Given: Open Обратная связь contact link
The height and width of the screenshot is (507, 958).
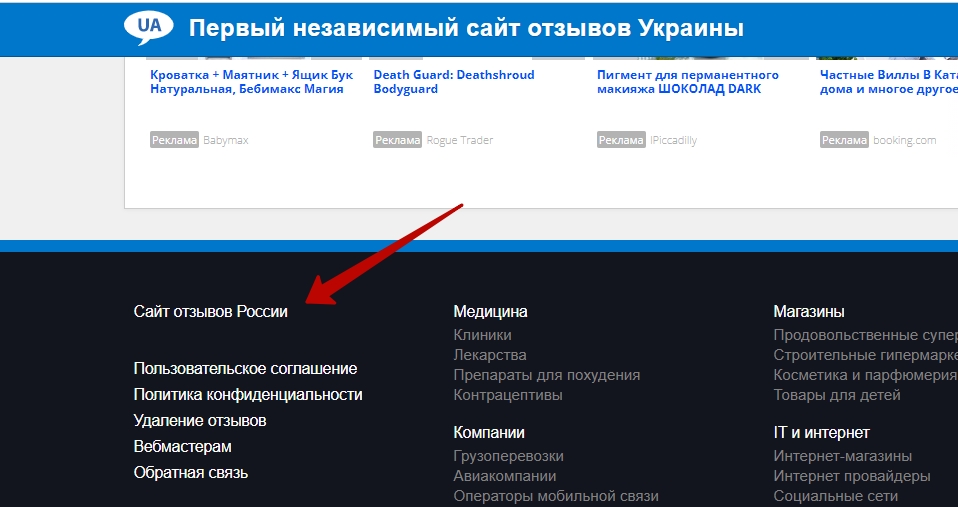Looking at the screenshot, I should [191, 473].
